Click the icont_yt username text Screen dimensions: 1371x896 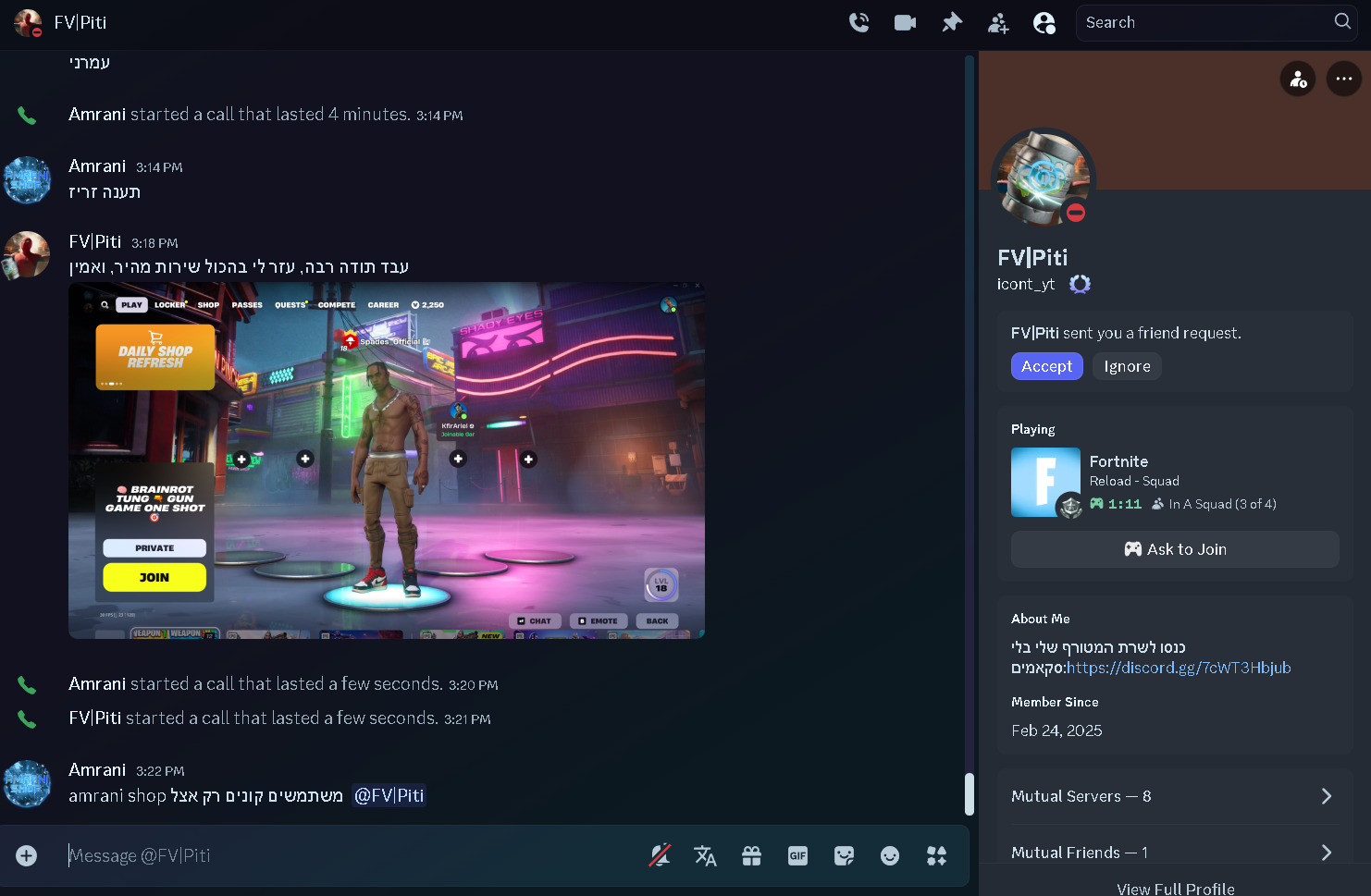(x=1026, y=284)
